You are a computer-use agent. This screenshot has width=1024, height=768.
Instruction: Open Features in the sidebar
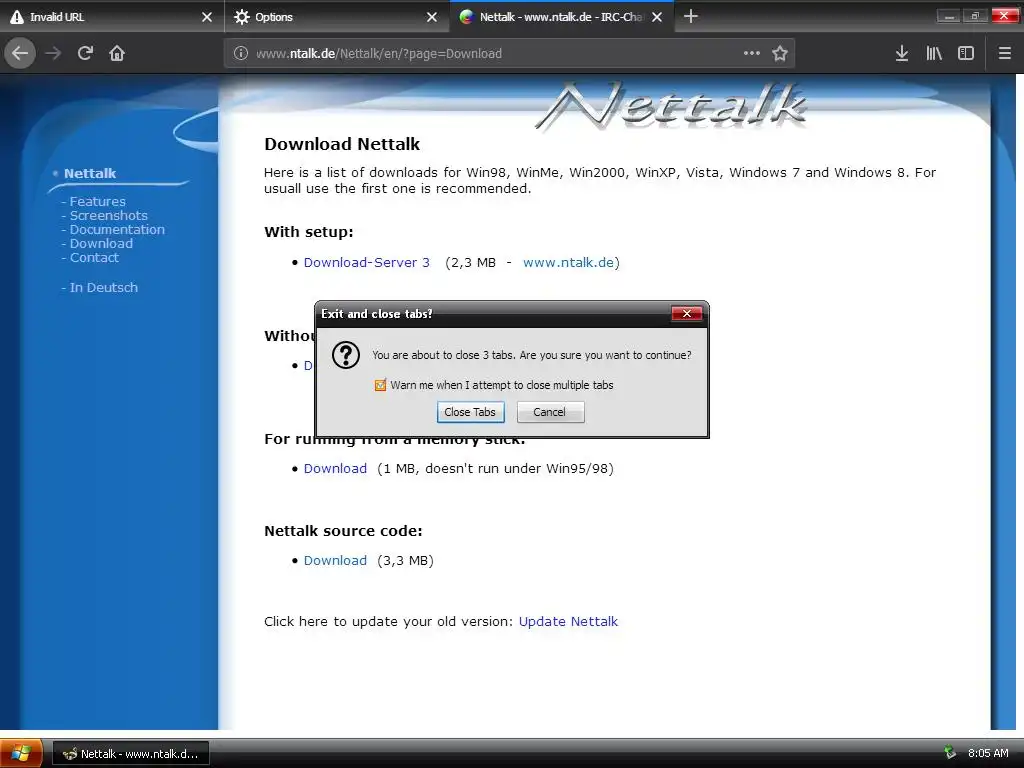[x=97, y=201]
